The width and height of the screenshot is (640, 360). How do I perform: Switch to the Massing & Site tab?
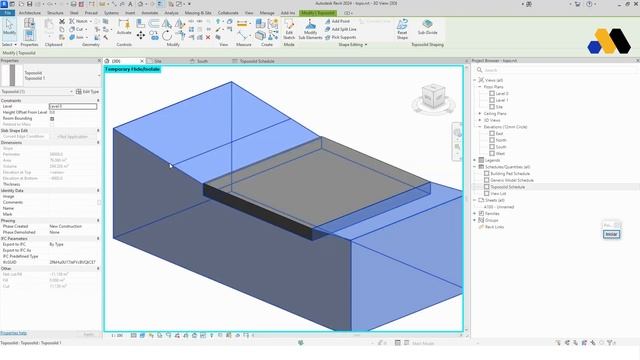point(198,13)
